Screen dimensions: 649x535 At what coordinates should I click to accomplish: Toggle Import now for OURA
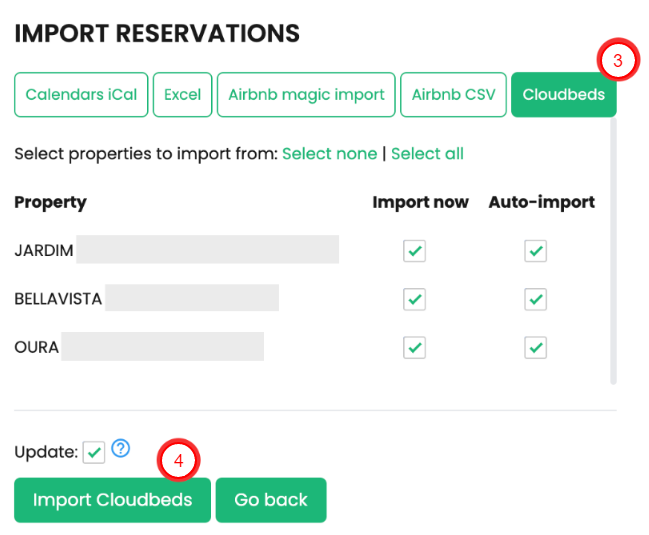tap(415, 347)
